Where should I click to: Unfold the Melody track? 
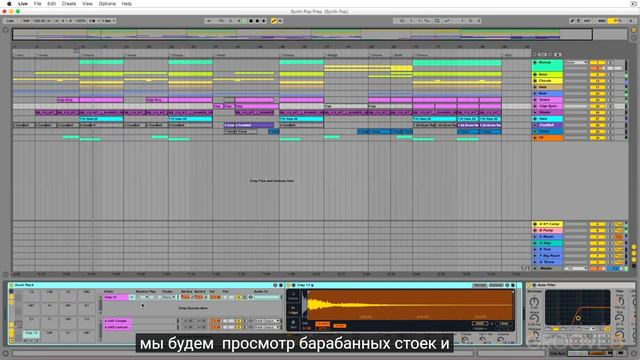(x=535, y=62)
